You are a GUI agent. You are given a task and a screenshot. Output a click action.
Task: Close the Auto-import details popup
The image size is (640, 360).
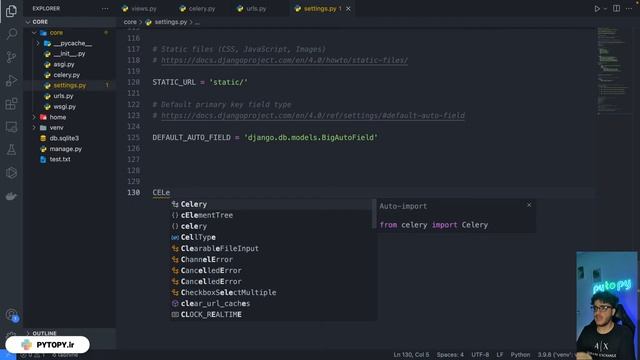click(529, 205)
